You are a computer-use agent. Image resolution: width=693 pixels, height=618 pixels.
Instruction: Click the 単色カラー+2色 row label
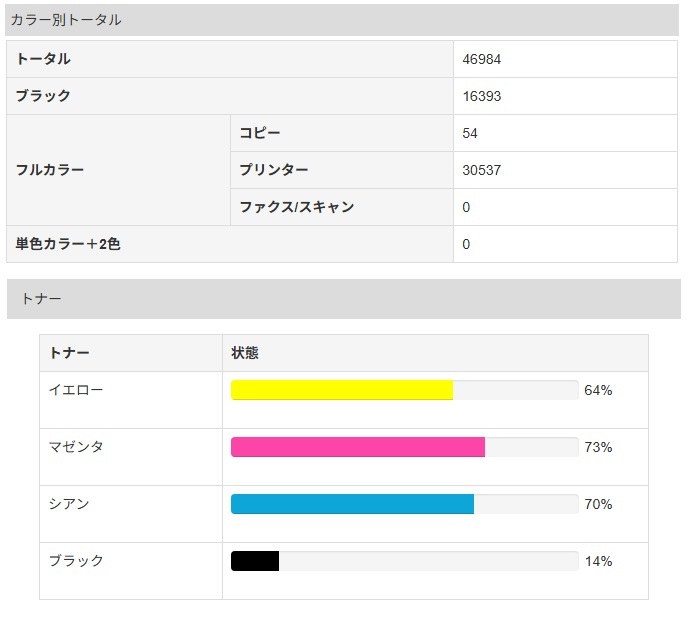coord(68,244)
